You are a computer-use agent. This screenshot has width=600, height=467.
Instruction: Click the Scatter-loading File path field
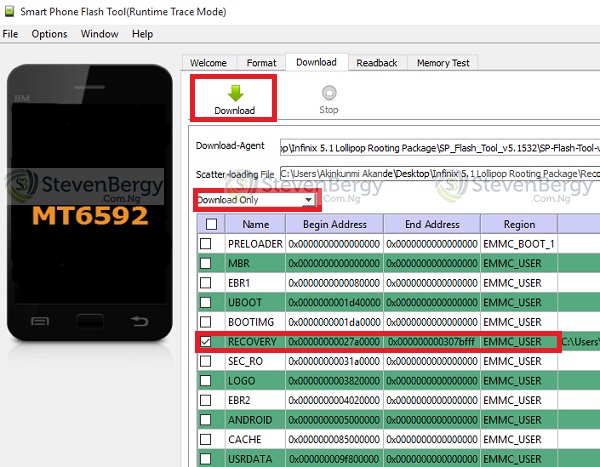tap(440, 173)
